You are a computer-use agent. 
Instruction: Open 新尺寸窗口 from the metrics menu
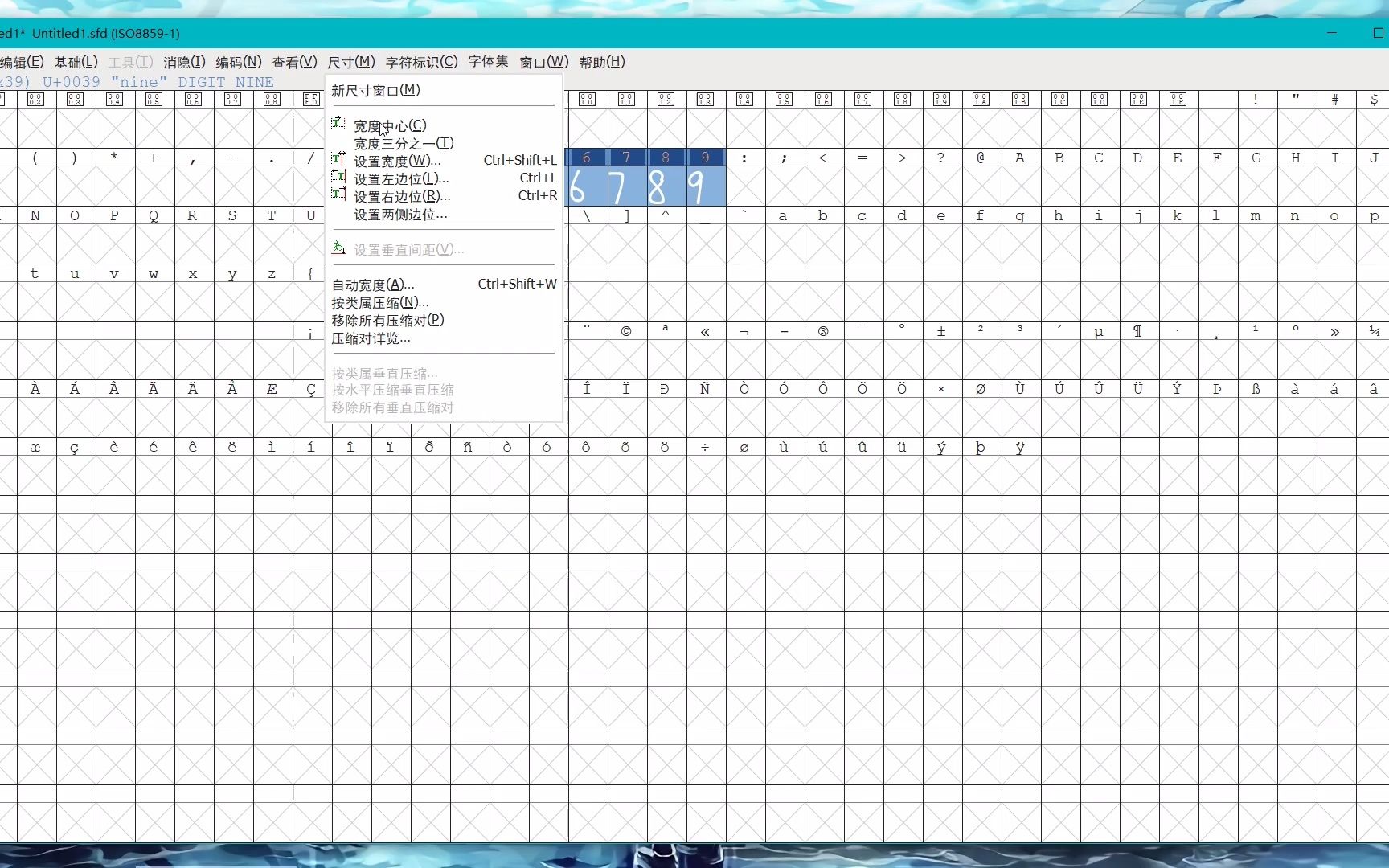click(x=375, y=89)
